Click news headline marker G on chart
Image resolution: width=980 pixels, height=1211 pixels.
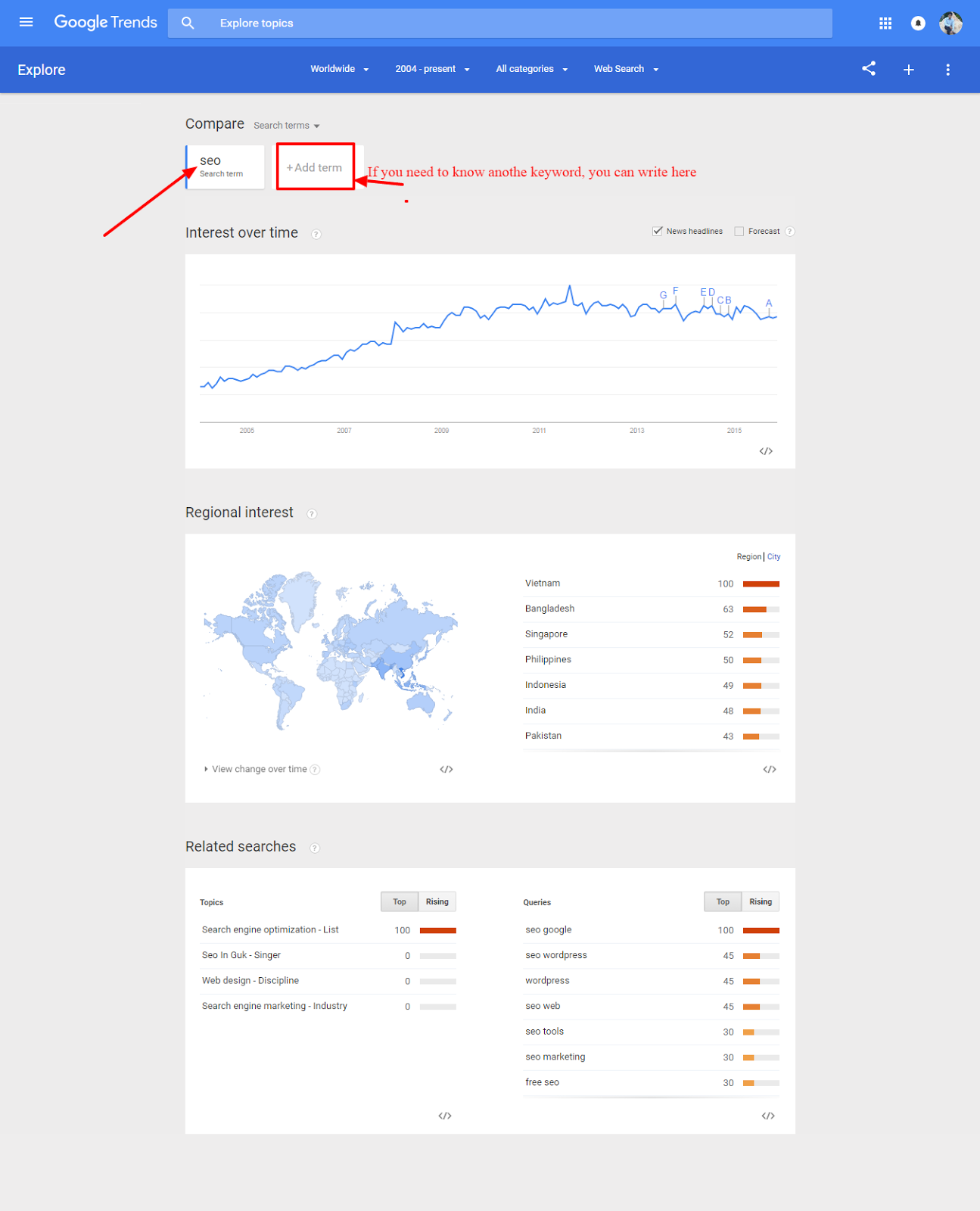(x=664, y=295)
